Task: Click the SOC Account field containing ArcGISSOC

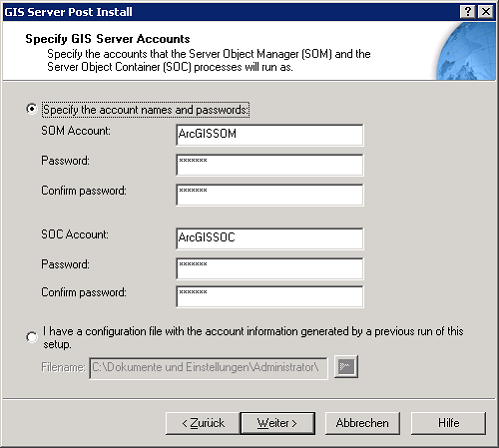Action: (270, 239)
